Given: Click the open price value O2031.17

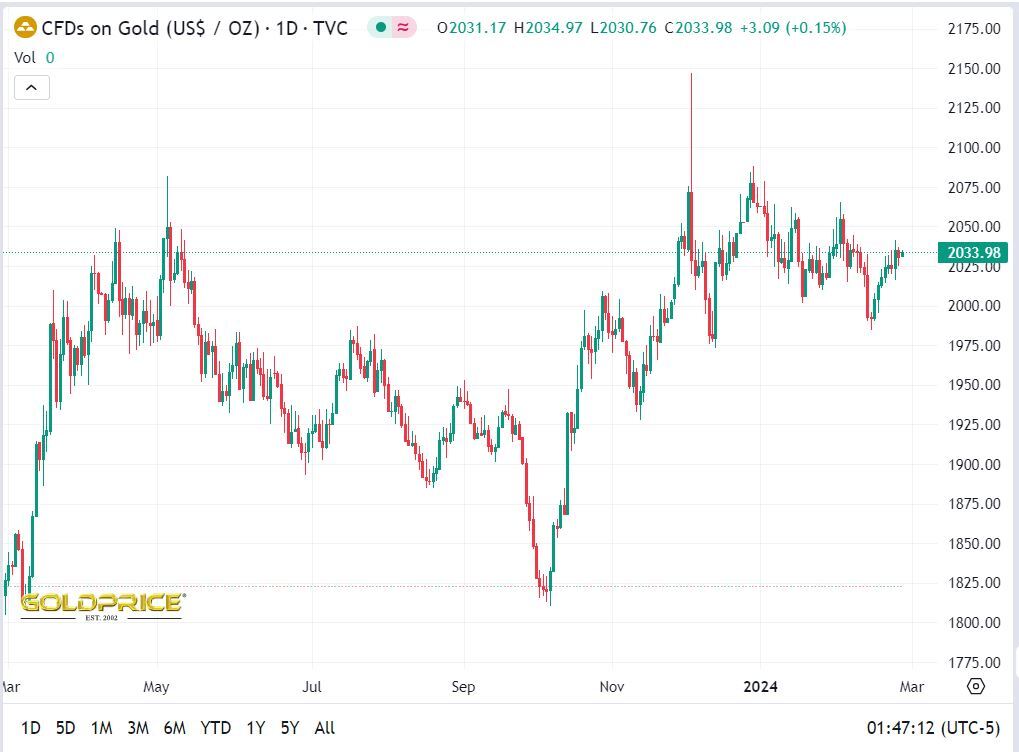Looking at the screenshot, I should point(471,28).
